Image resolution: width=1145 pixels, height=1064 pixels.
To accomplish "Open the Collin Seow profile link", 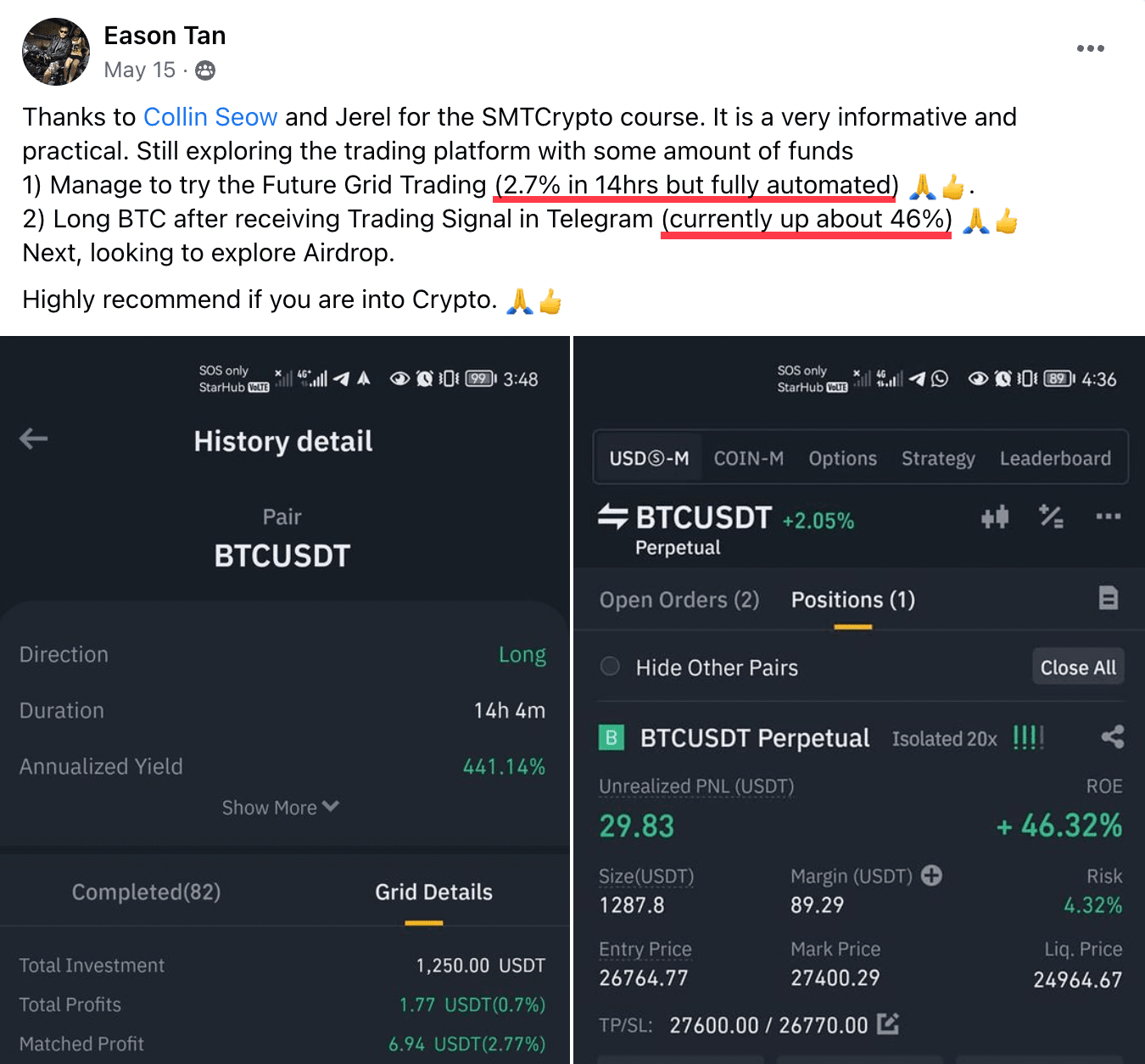I will [210, 117].
